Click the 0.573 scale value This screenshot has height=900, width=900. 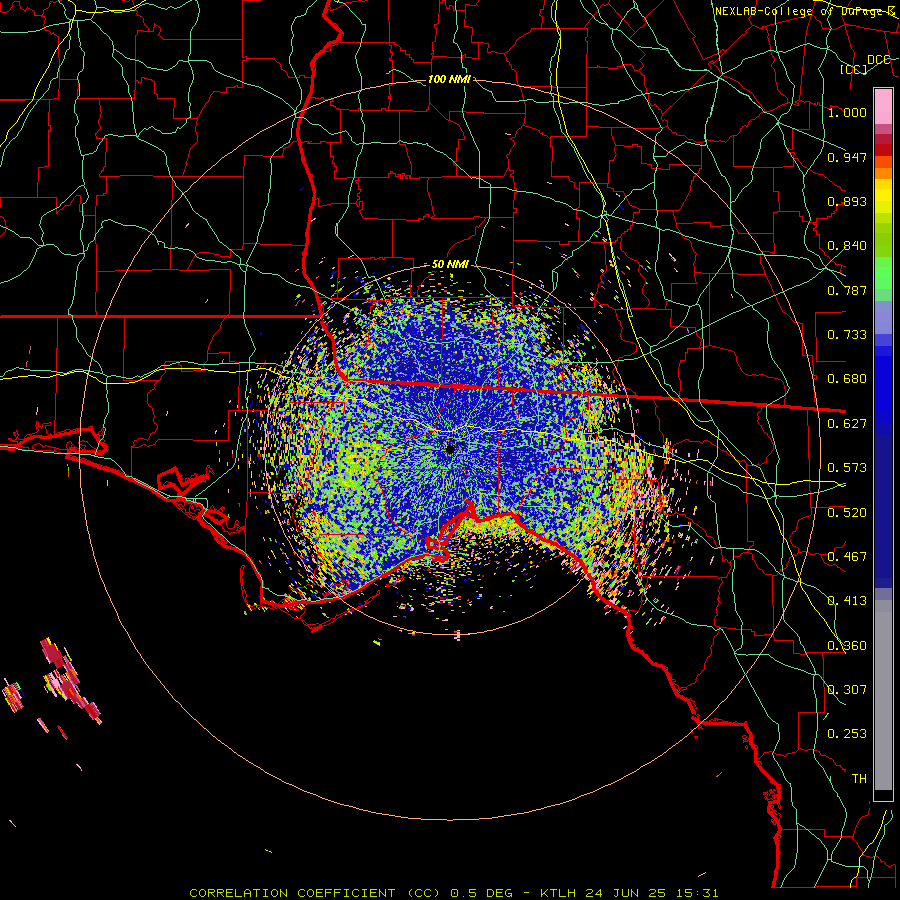click(847, 468)
